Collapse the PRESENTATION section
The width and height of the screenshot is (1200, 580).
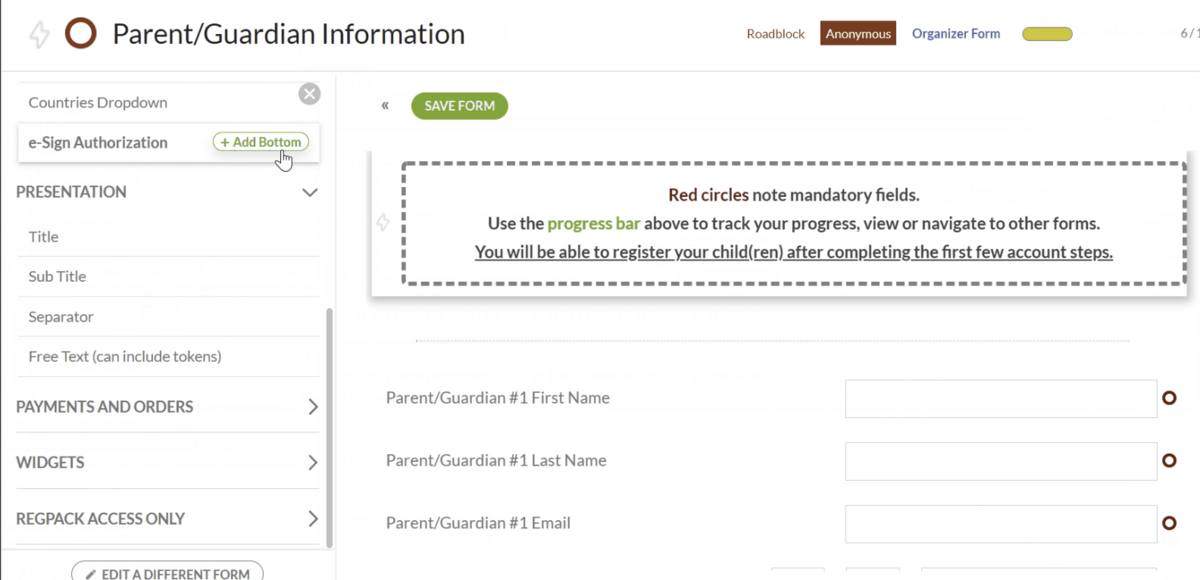point(310,192)
